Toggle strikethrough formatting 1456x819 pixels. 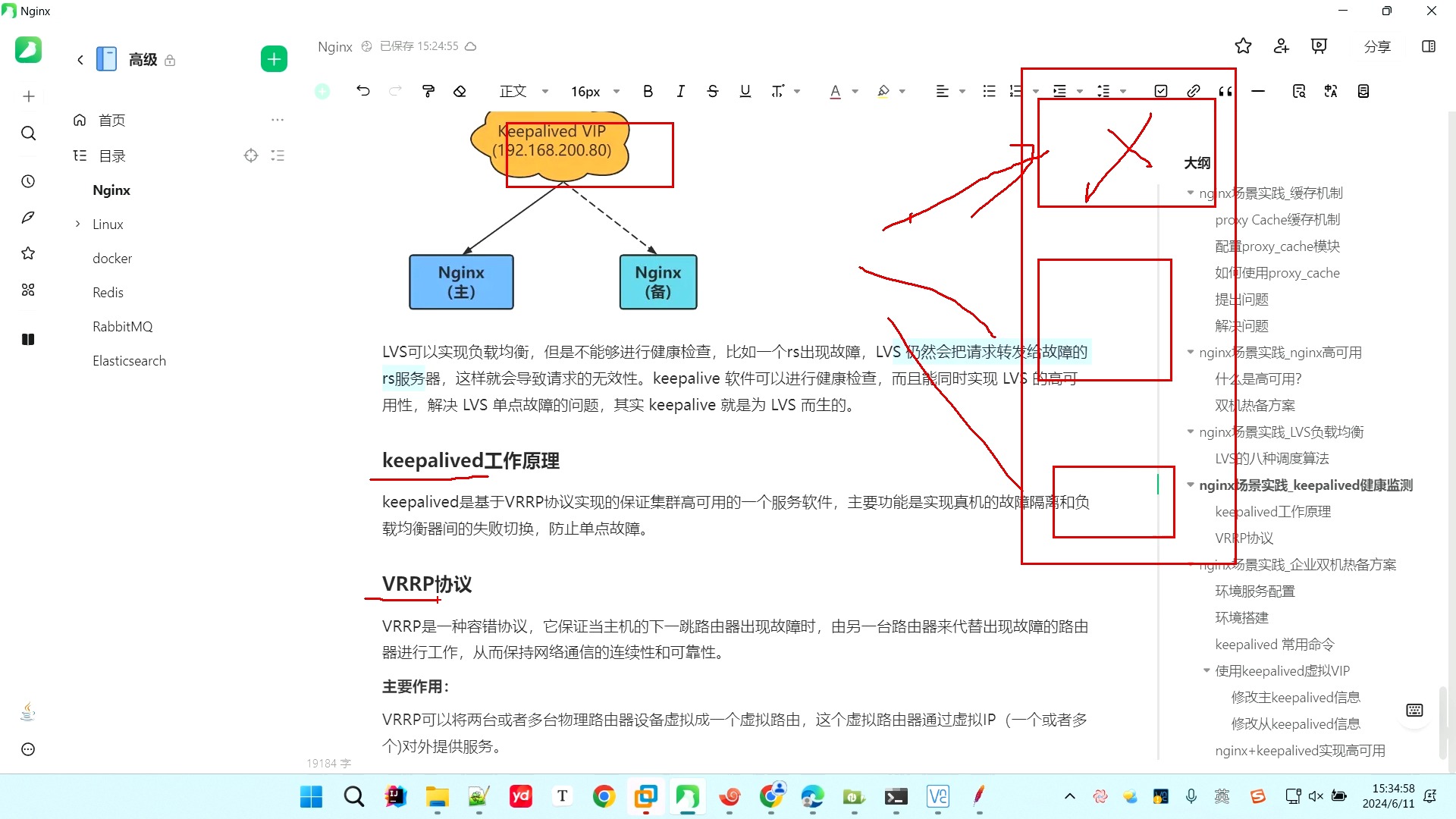[713, 91]
